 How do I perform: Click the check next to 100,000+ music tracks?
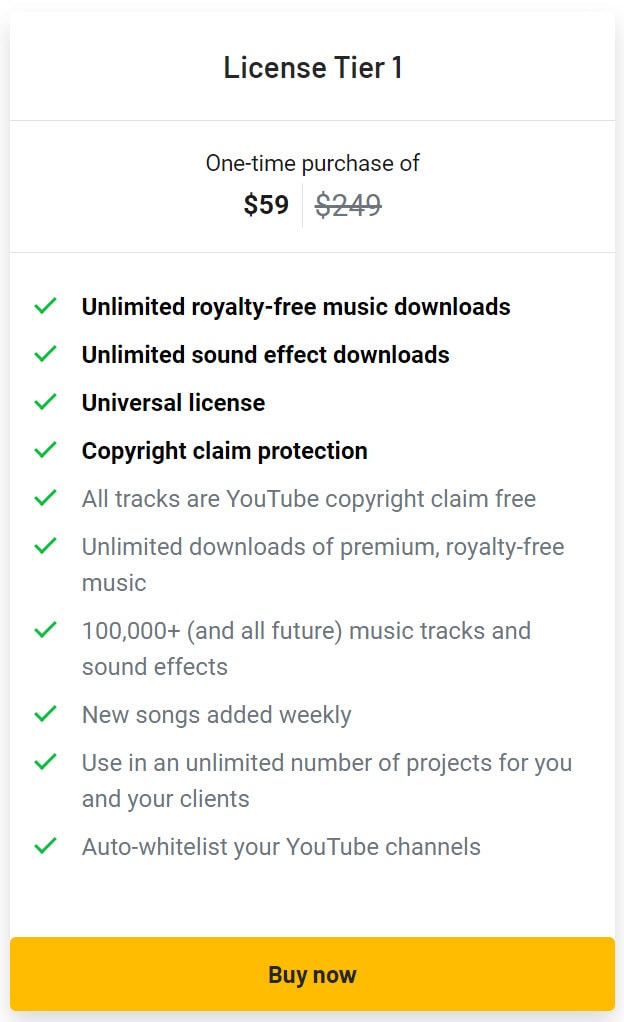[x=45, y=630]
